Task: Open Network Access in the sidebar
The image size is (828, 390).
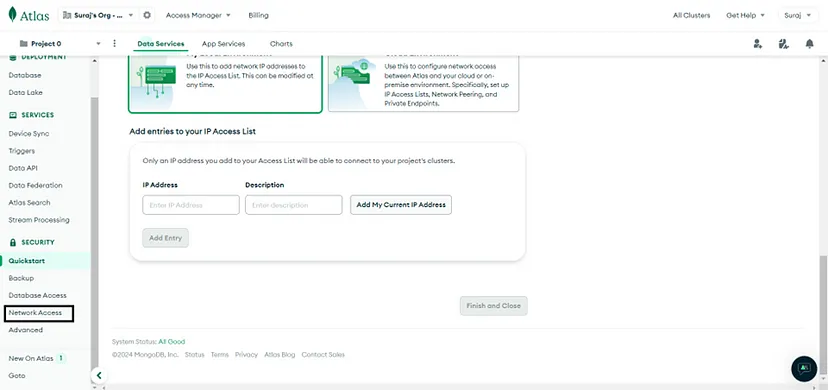Action: click(x=35, y=312)
